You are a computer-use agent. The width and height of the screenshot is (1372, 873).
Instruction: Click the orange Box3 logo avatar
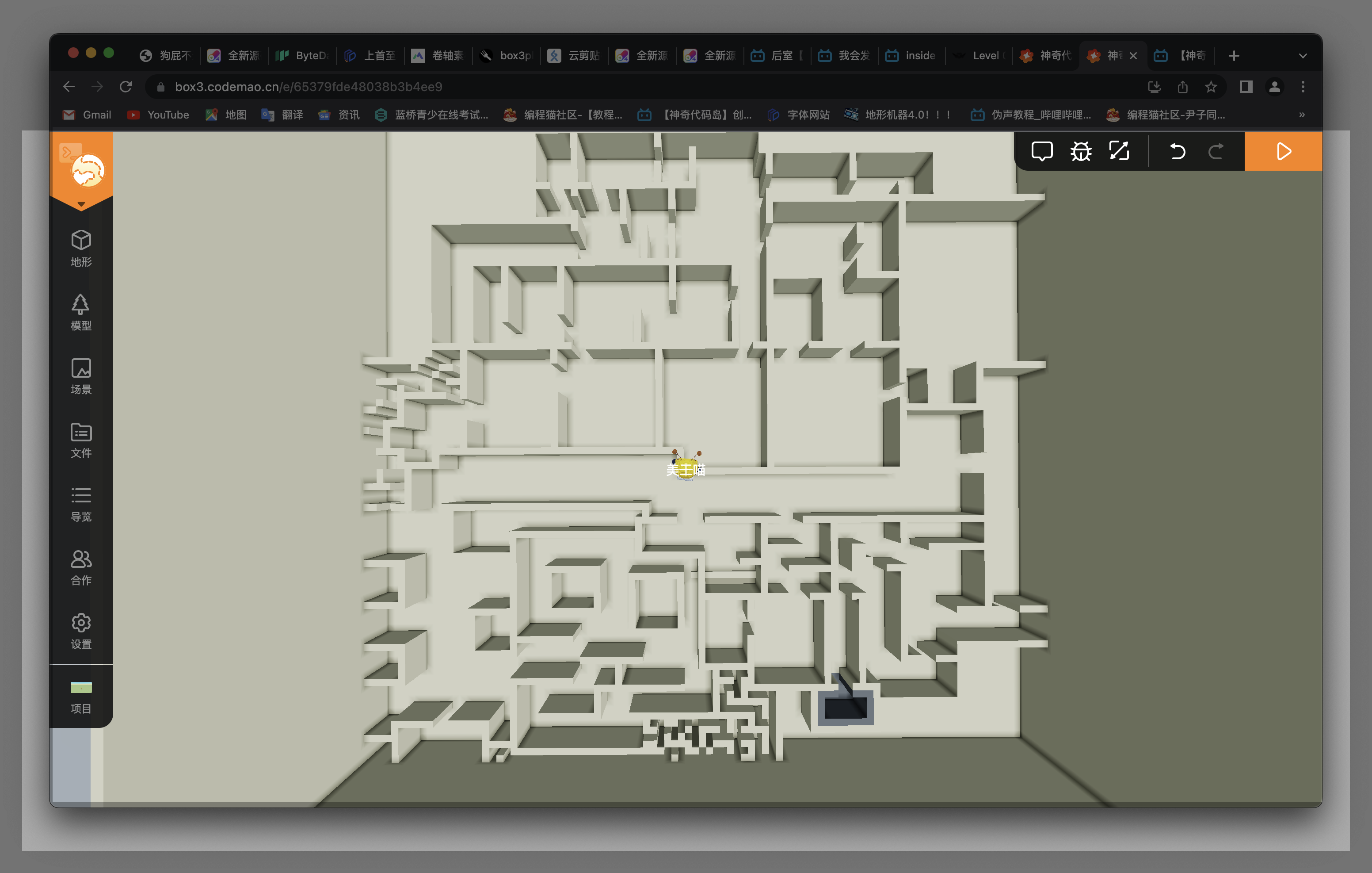coord(88,170)
